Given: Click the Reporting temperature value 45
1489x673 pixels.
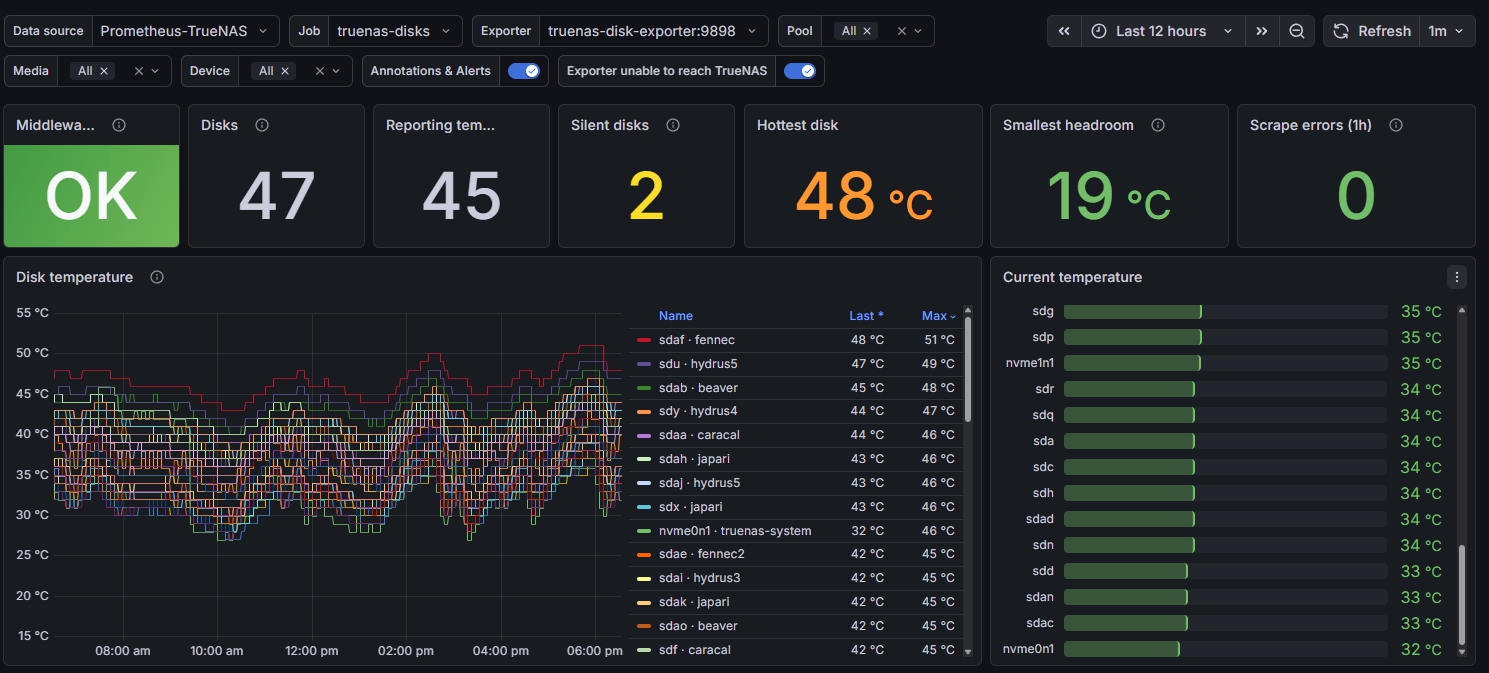Looking at the screenshot, I should [x=461, y=196].
